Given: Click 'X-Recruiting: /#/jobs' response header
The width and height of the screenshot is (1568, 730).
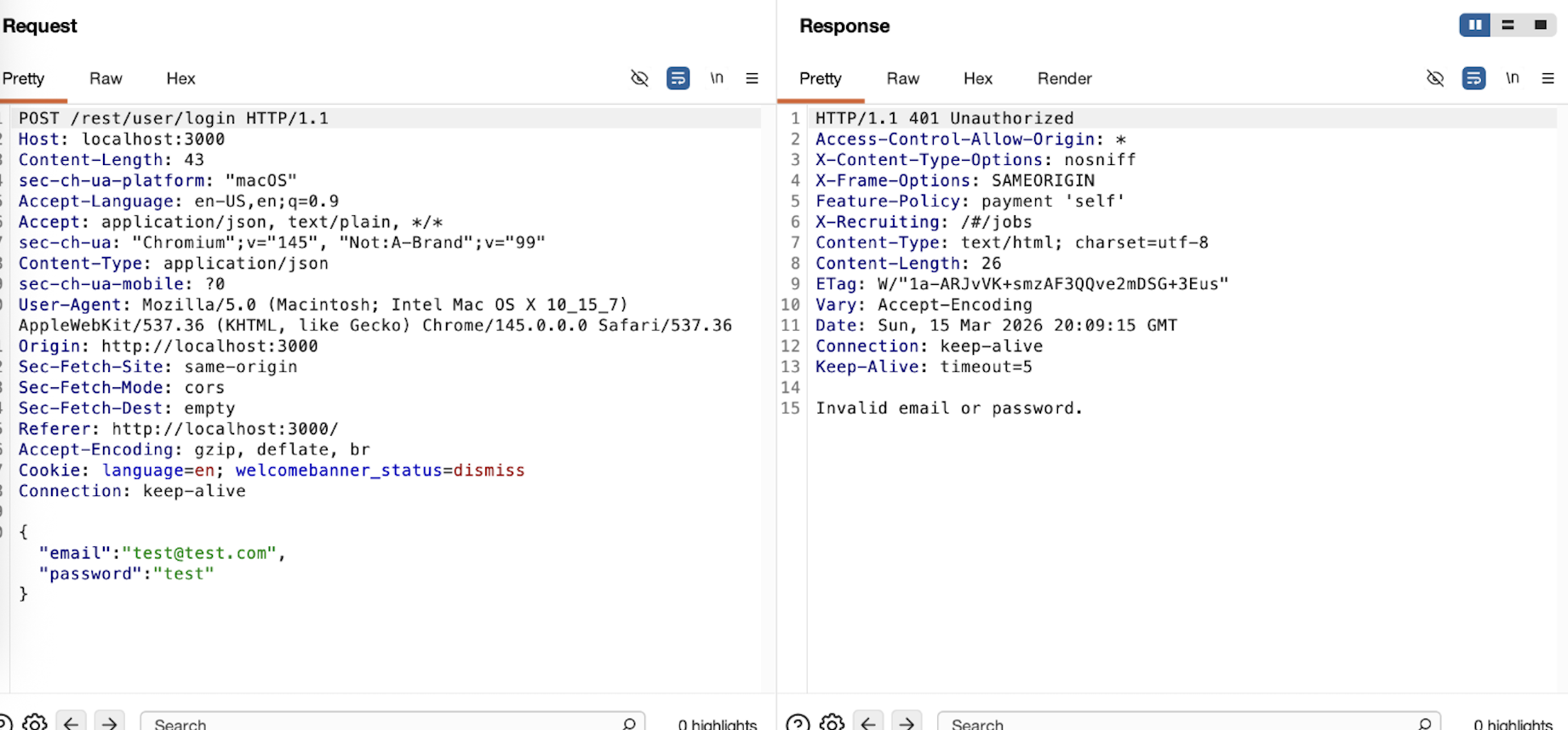Looking at the screenshot, I should (924, 221).
